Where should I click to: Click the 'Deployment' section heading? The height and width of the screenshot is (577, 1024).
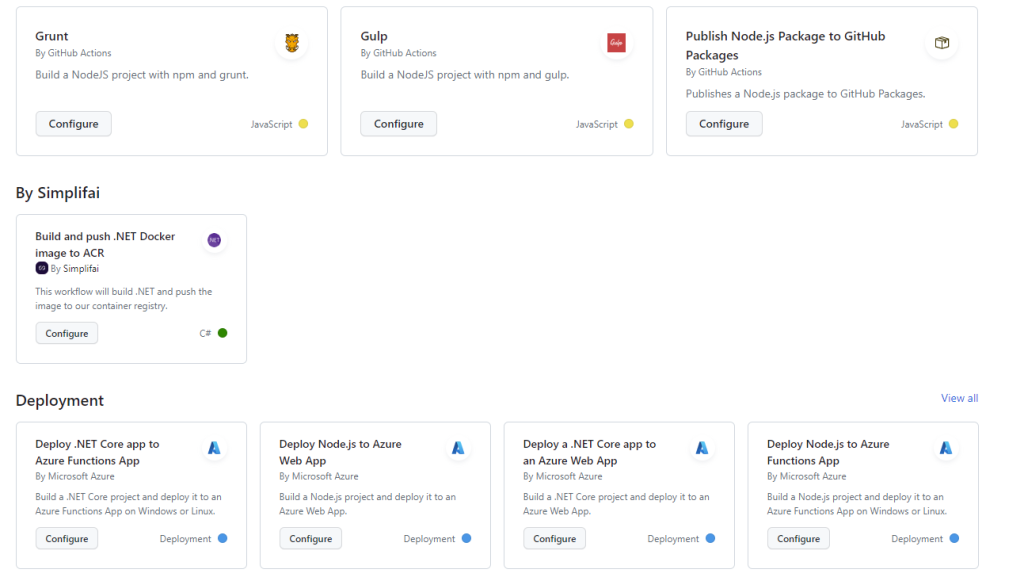(59, 401)
